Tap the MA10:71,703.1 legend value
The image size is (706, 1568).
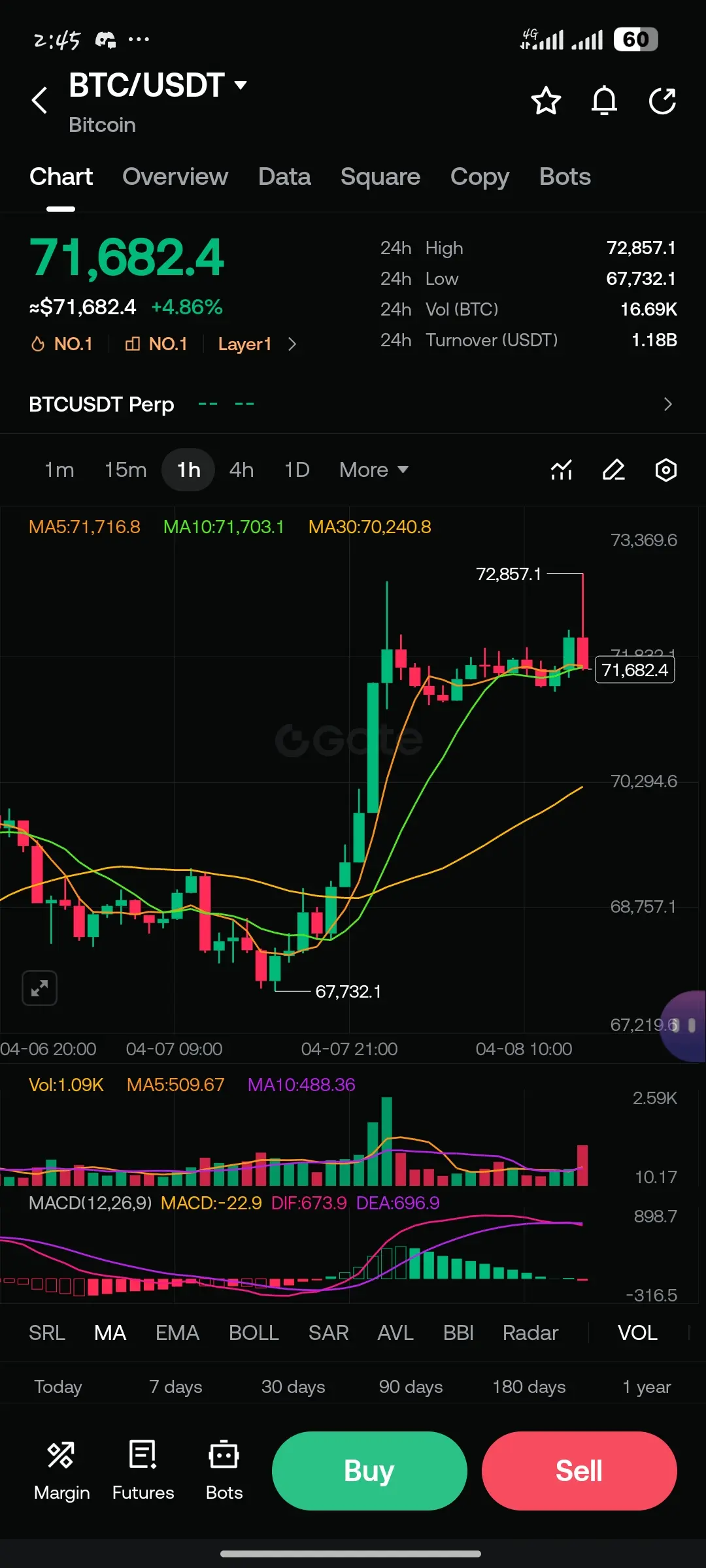(x=224, y=527)
